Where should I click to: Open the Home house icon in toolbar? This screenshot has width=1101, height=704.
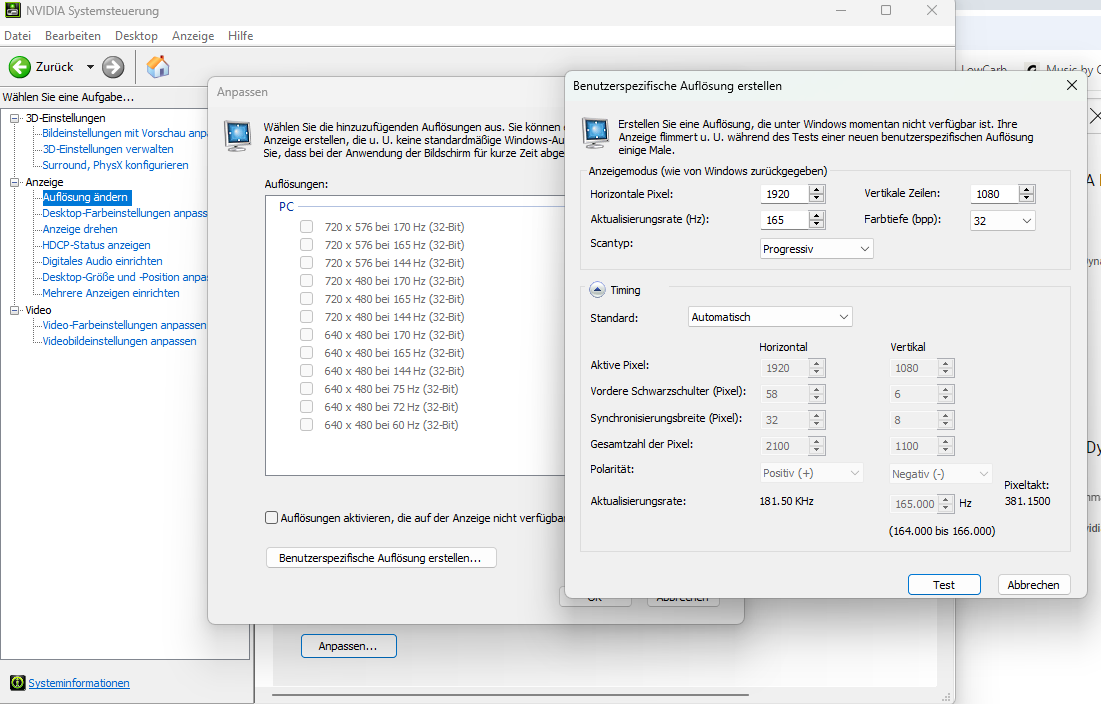[158, 67]
